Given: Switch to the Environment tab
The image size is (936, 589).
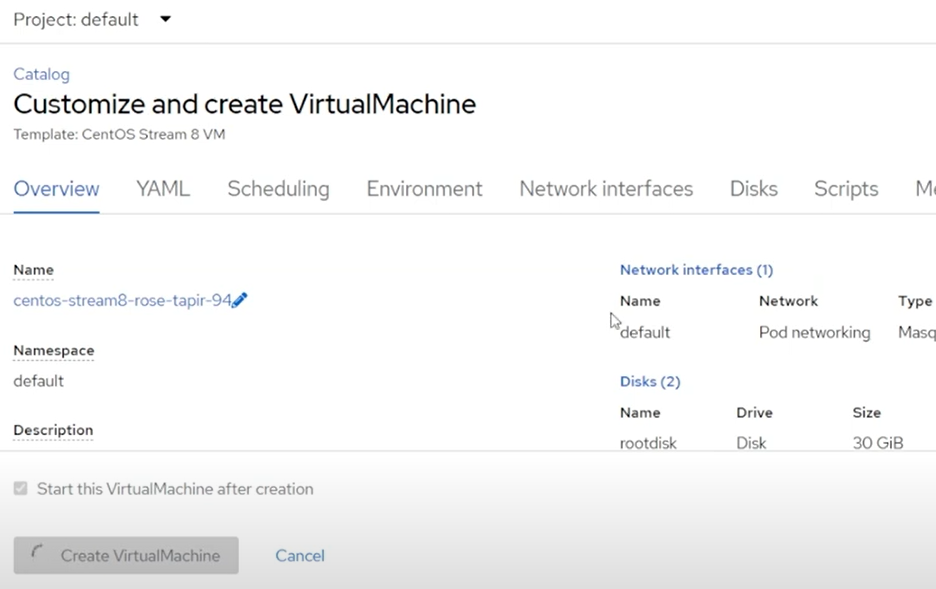Looking at the screenshot, I should (424, 188).
